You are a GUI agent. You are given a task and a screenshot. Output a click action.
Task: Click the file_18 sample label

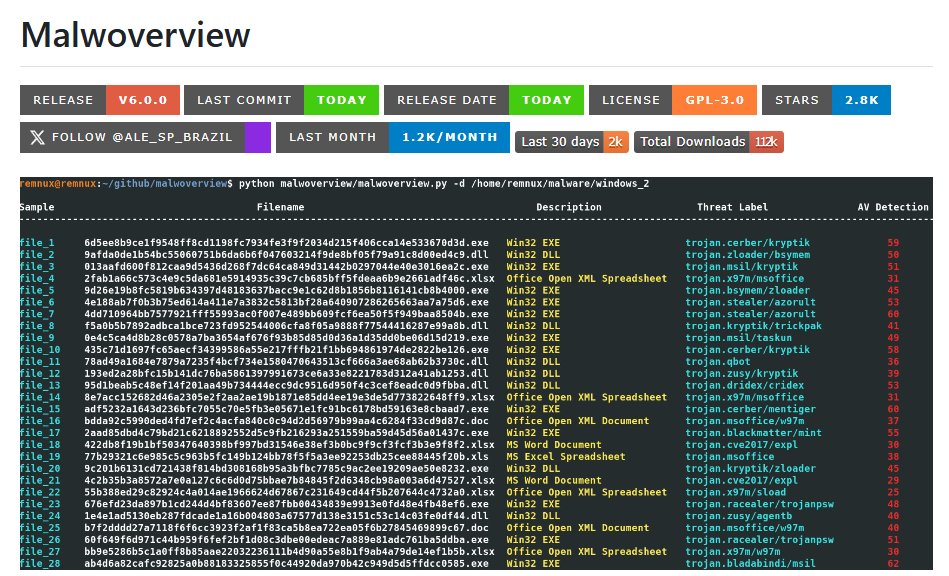point(40,445)
